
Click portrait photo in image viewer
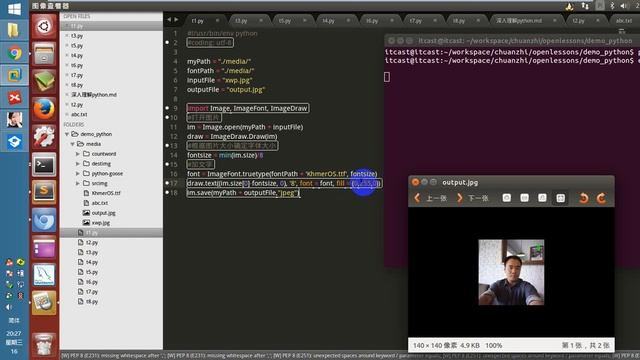point(511,272)
